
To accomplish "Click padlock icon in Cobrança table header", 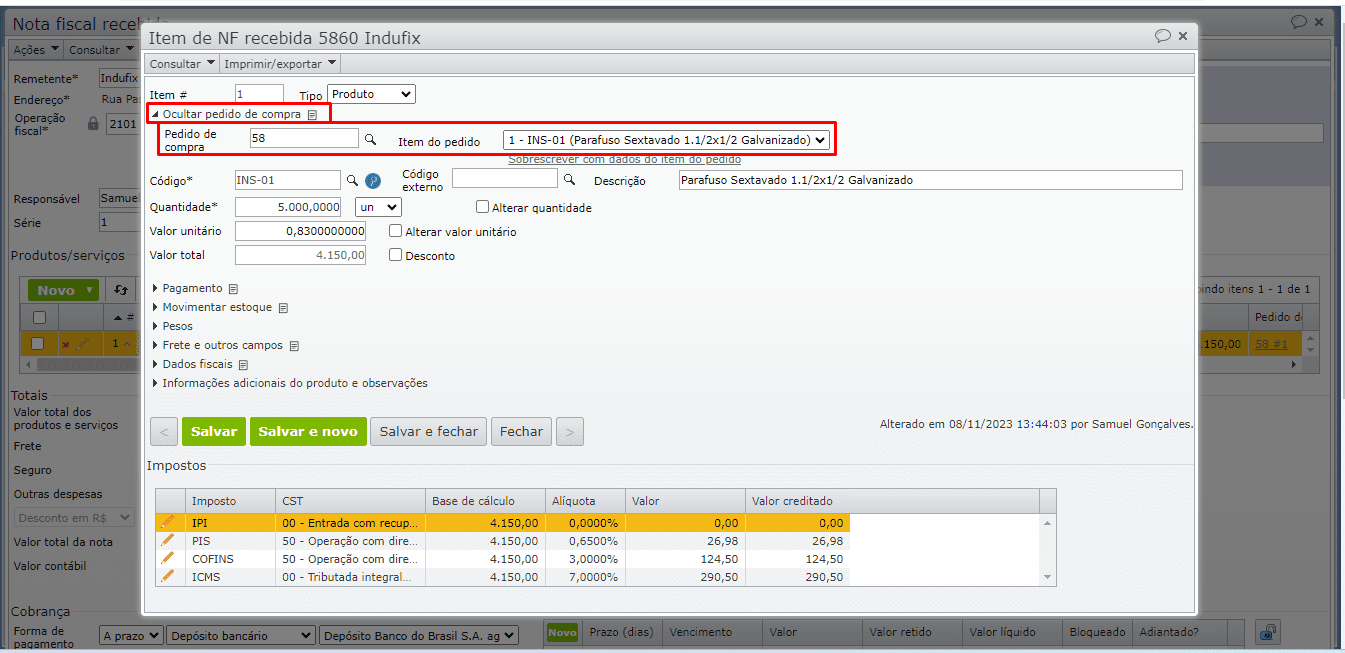I will (1267, 632).
